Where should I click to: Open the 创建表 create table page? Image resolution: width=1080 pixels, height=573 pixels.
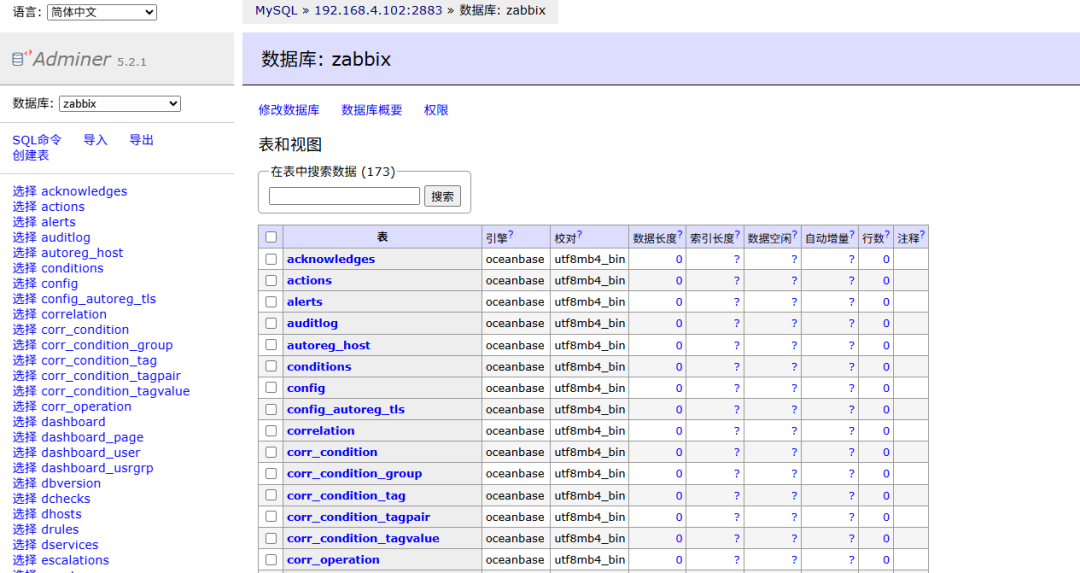pos(31,155)
